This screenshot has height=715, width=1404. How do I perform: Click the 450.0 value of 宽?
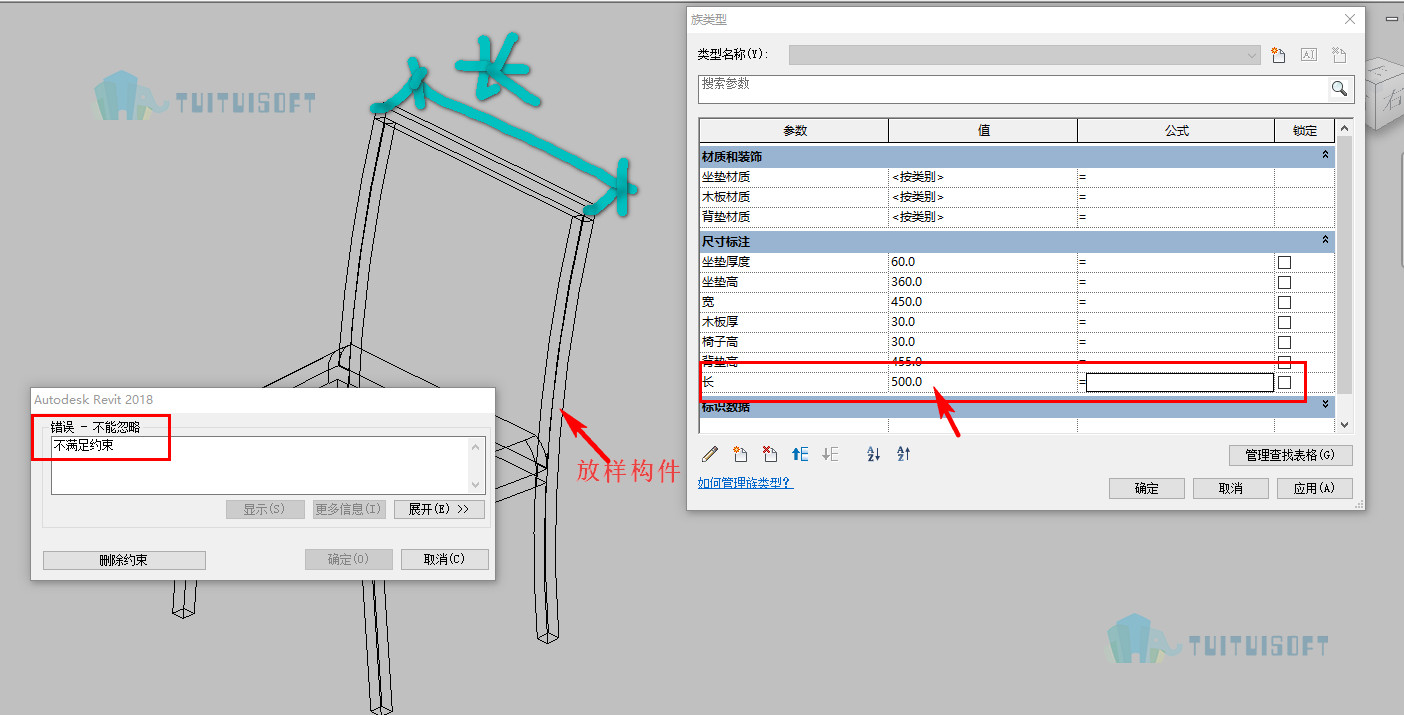[x=906, y=302]
